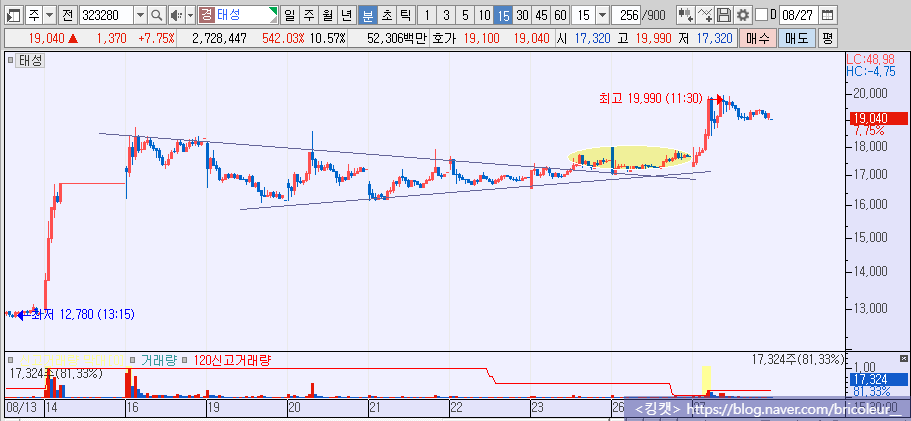The height and width of the screenshot is (421, 911).
Task: Click the trading volume 2,728,447
Action: [x=219, y=39]
